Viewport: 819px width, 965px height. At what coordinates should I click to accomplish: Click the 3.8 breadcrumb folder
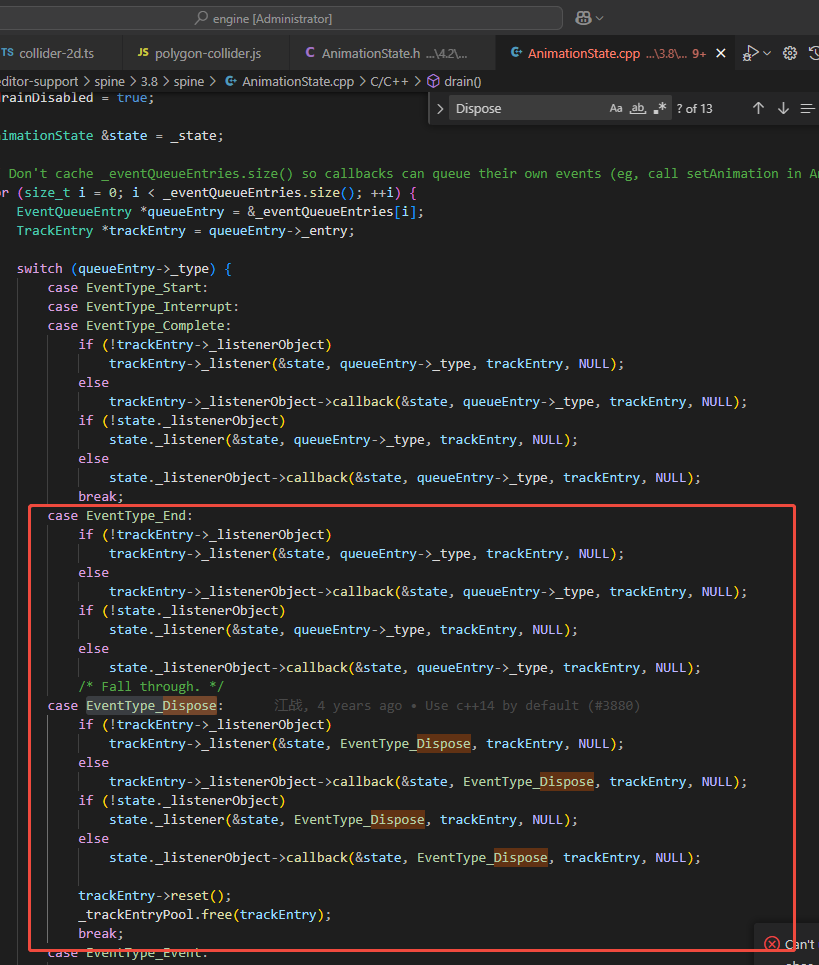(149, 81)
